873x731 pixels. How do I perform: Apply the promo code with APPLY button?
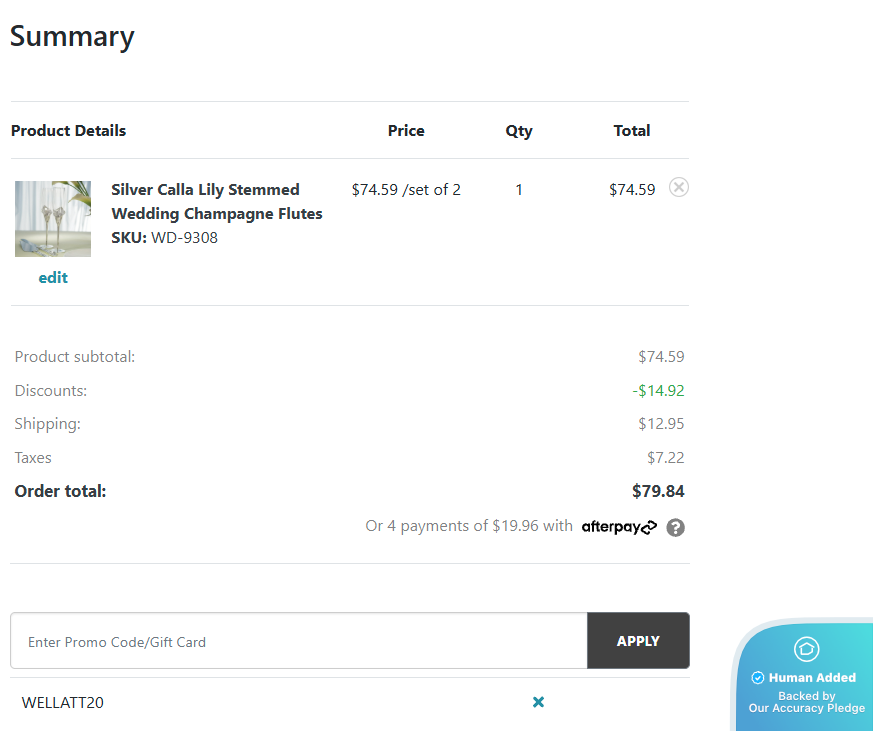click(638, 641)
